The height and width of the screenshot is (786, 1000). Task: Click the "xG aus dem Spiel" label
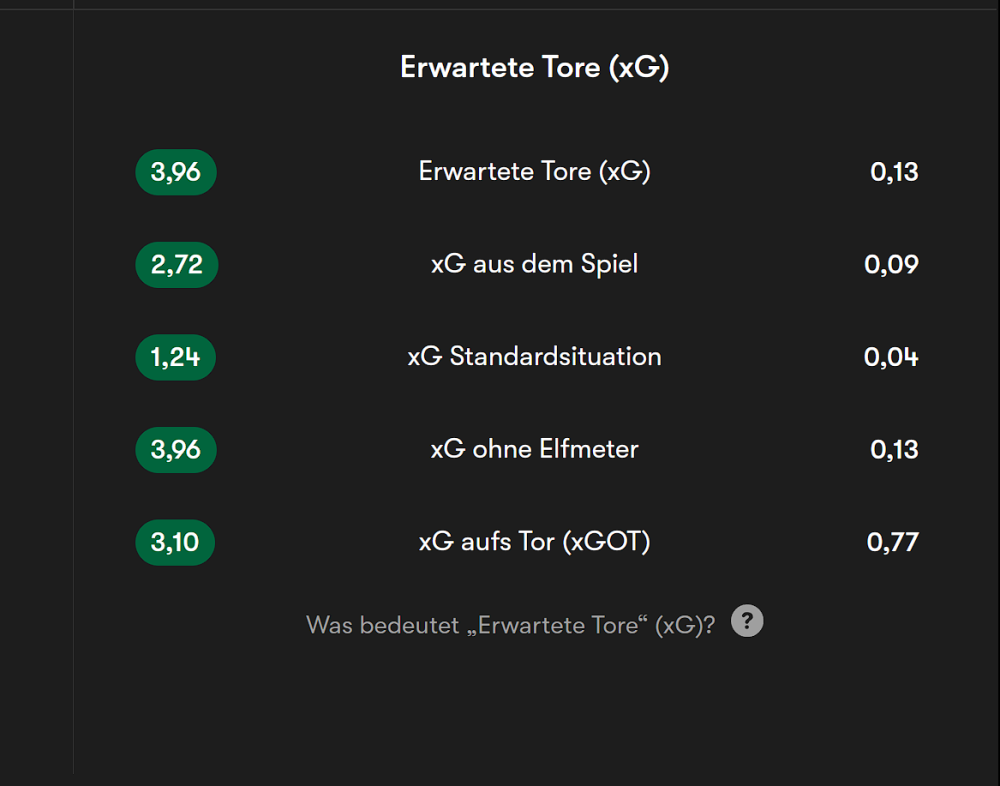click(534, 264)
